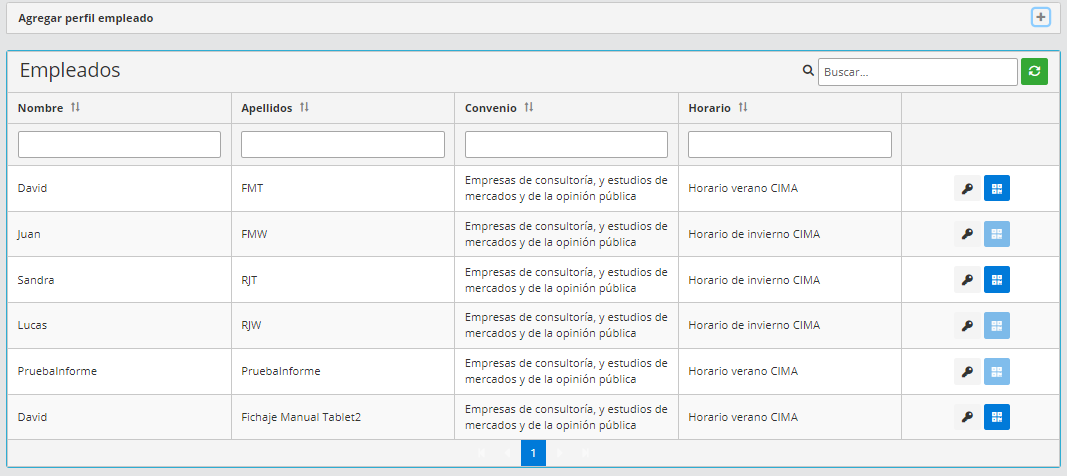Click the key icon for PruebaInforme row
Screen dimensions: 1067x476
click(x=967, y=372)
